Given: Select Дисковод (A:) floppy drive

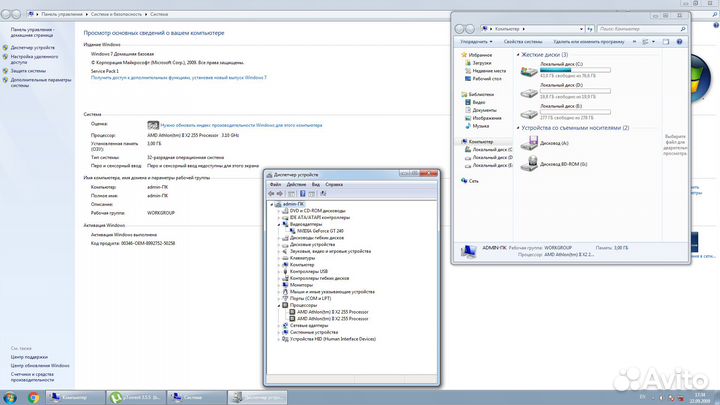Looking at the screenshot, I should pos(545,143).
